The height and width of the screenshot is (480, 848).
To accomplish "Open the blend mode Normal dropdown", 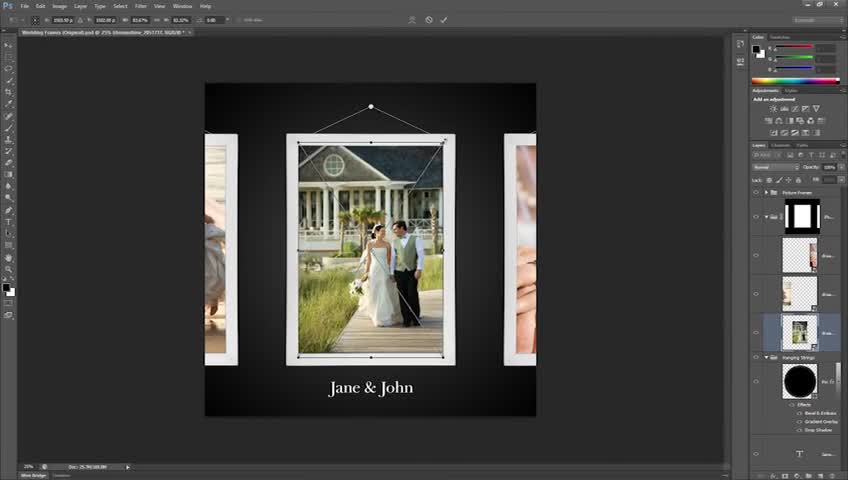I will [776, 167].
